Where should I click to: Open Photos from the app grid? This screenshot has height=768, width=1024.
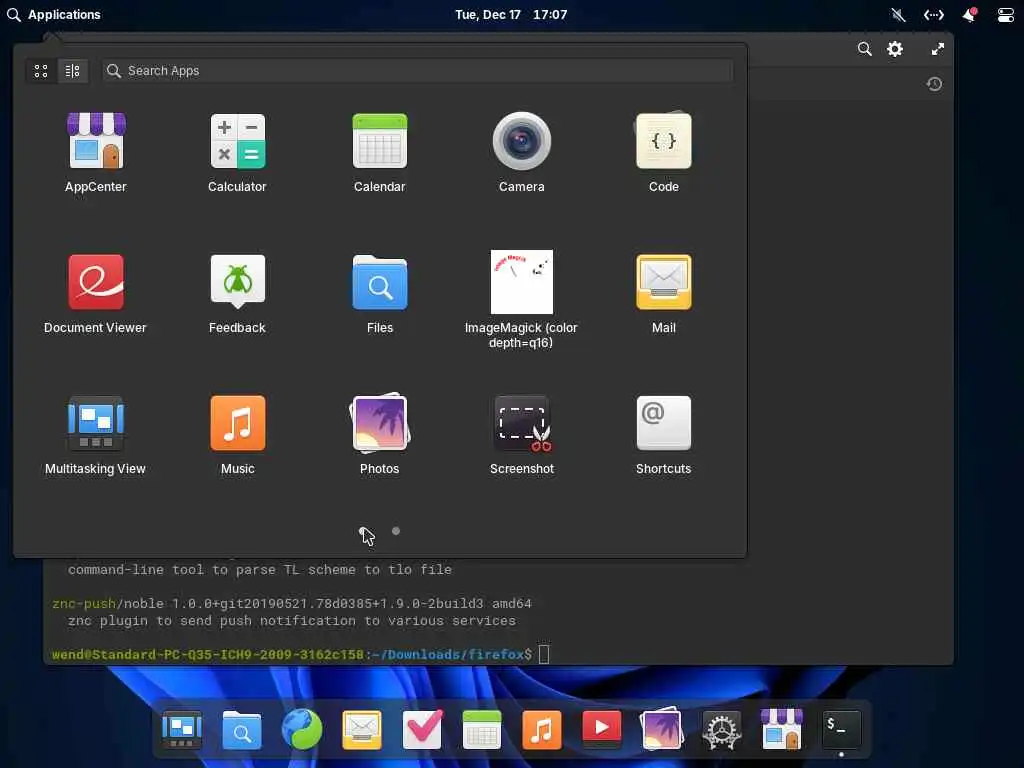(x=379, y=435)
